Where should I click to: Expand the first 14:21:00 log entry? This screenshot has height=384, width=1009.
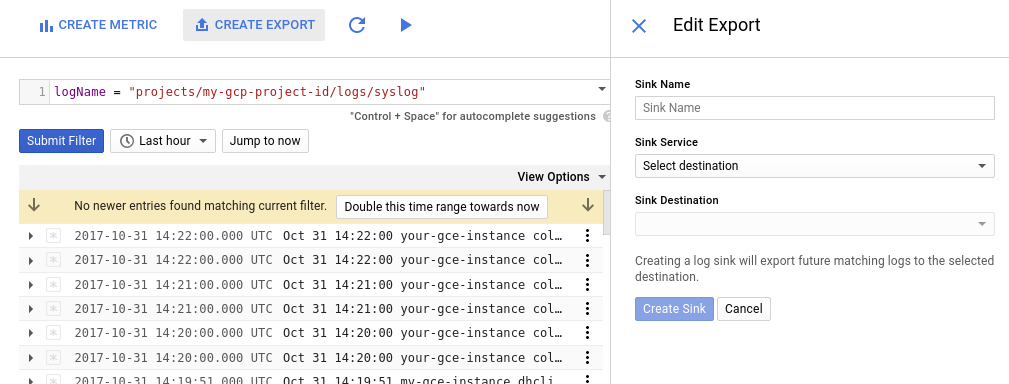coord(30,285)
